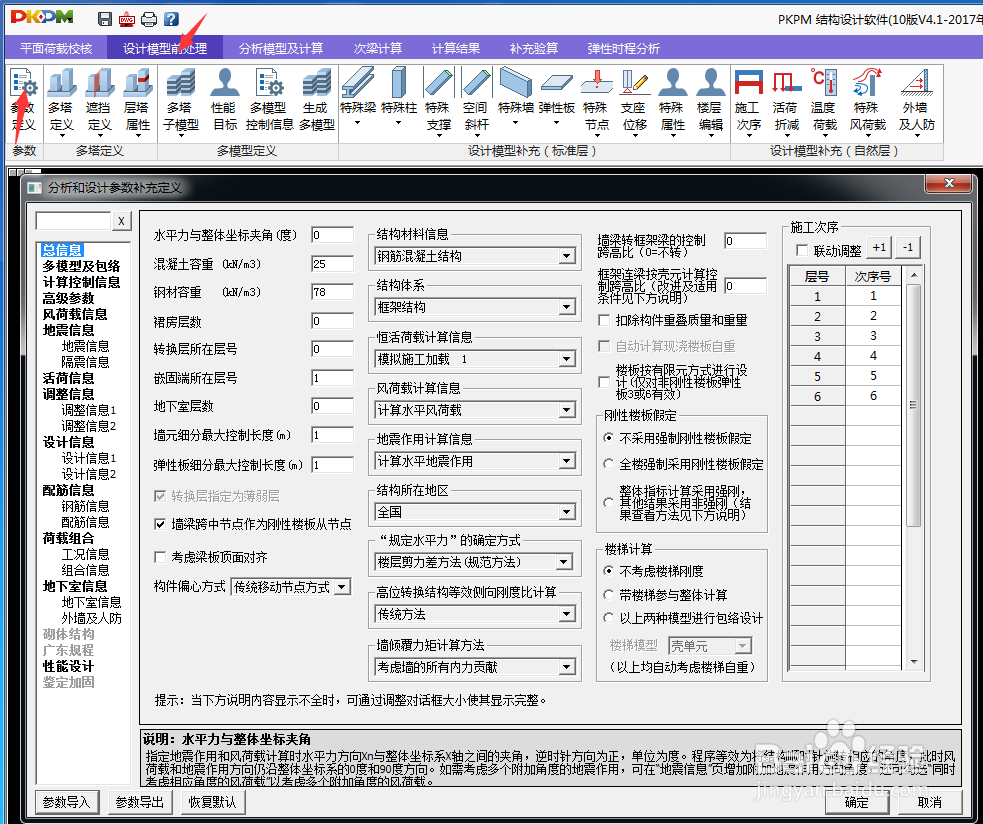Switch to 分析模型及计算 tab
983x824 pixels.
click(x=280, y=48)
